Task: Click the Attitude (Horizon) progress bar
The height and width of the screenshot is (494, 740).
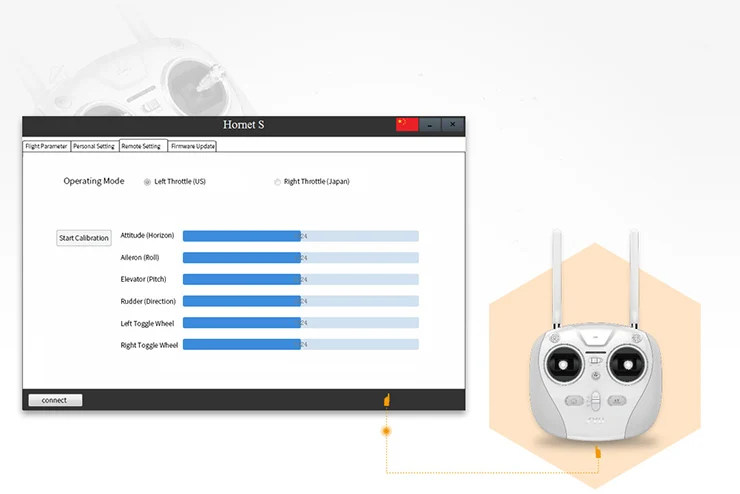Action: pos(301,236)
